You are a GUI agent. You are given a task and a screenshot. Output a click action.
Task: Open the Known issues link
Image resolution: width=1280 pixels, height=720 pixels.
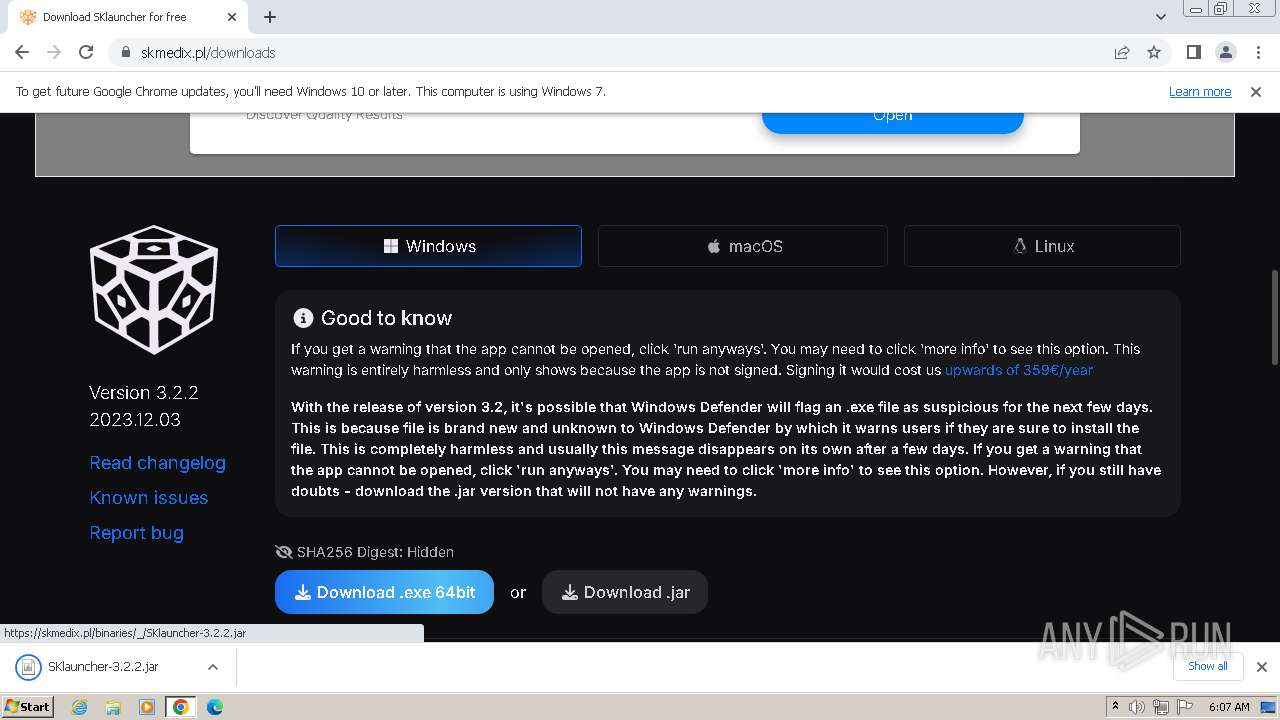coord(149,498)
